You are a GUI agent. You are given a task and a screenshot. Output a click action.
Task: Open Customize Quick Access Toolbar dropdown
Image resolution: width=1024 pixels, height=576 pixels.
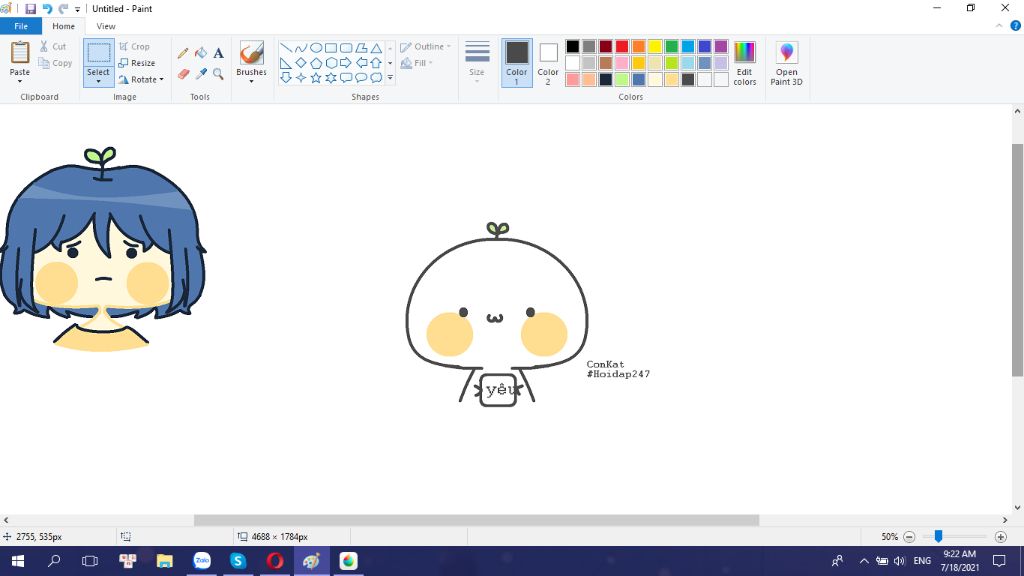click(77, 10)
